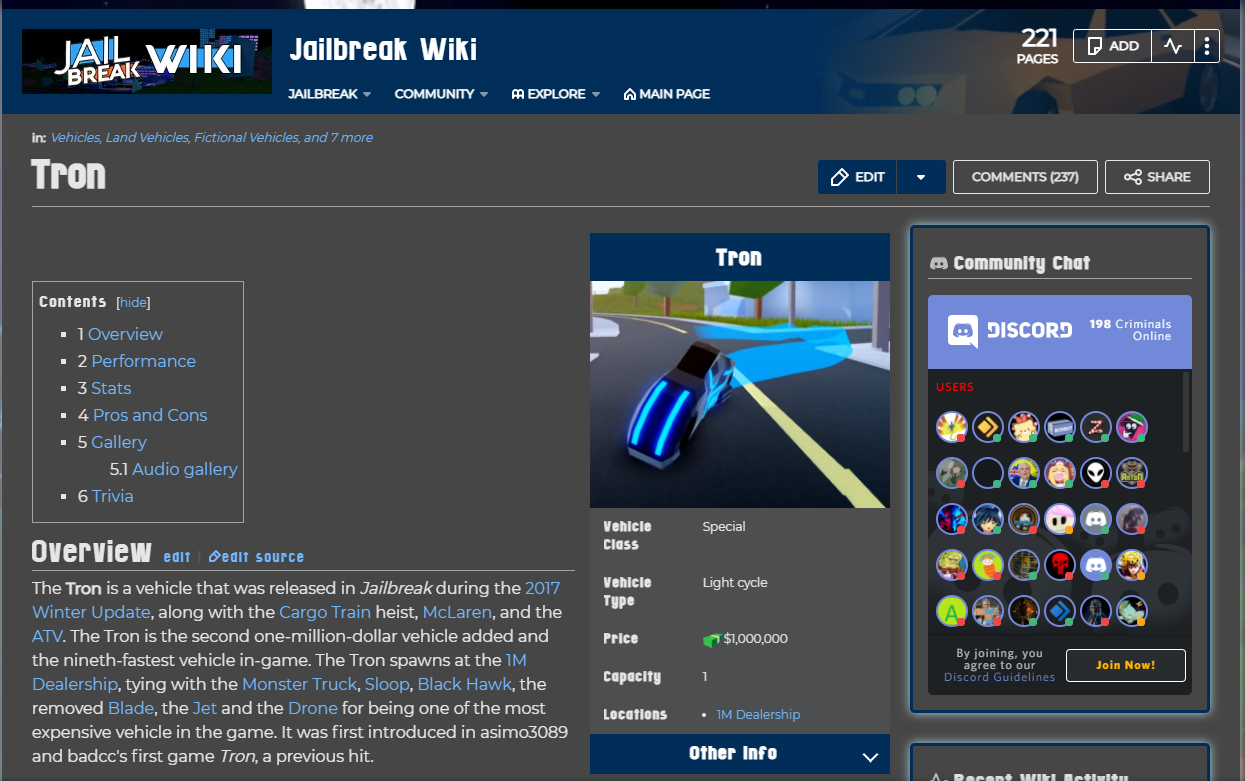Viewport: 1245px width, 781px height.
Task: Click 'edit' beside the Overview heading
Action: [177, 557]
